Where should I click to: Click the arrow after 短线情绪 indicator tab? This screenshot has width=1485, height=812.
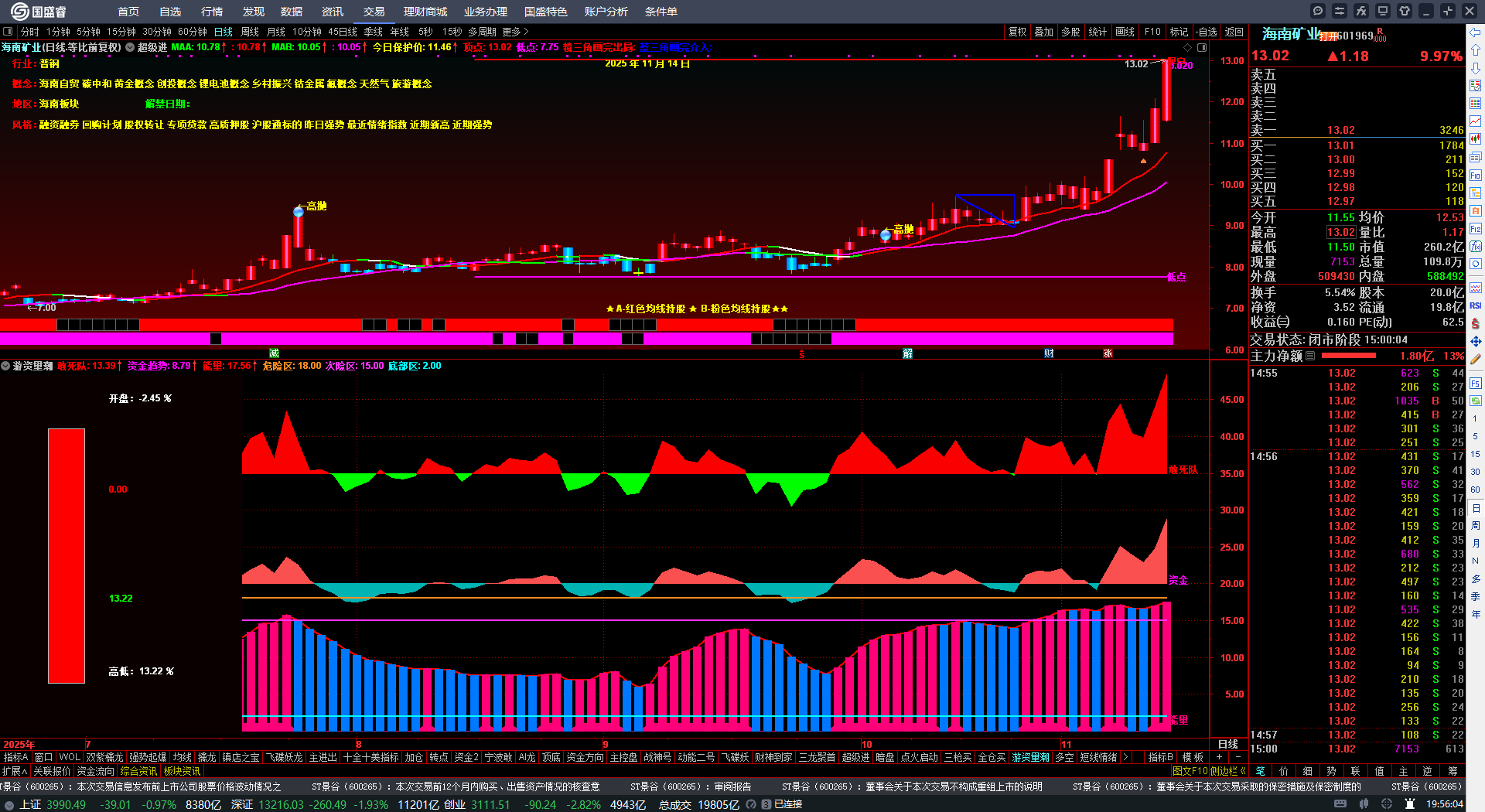[1125, 757]
